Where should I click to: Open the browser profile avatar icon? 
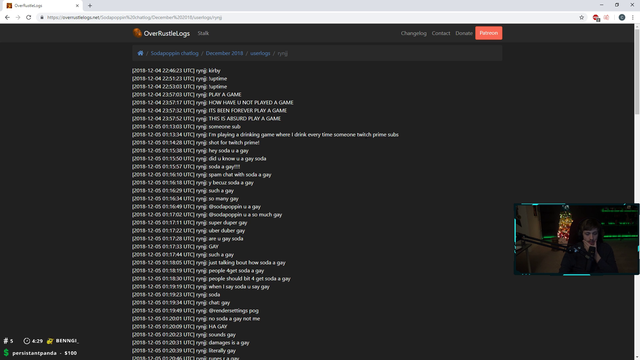coord(622,18)
